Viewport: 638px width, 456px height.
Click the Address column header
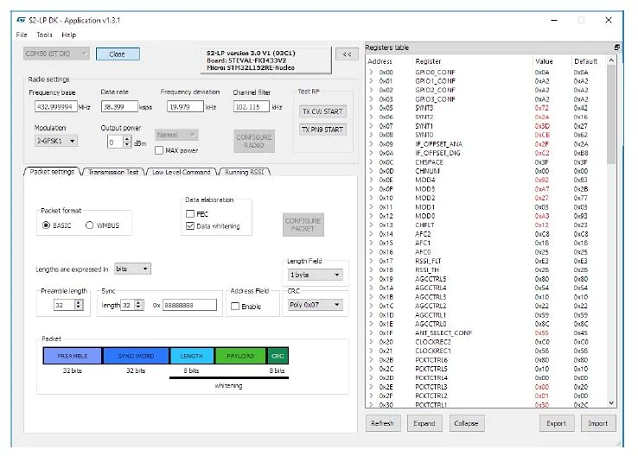[380, 61]
